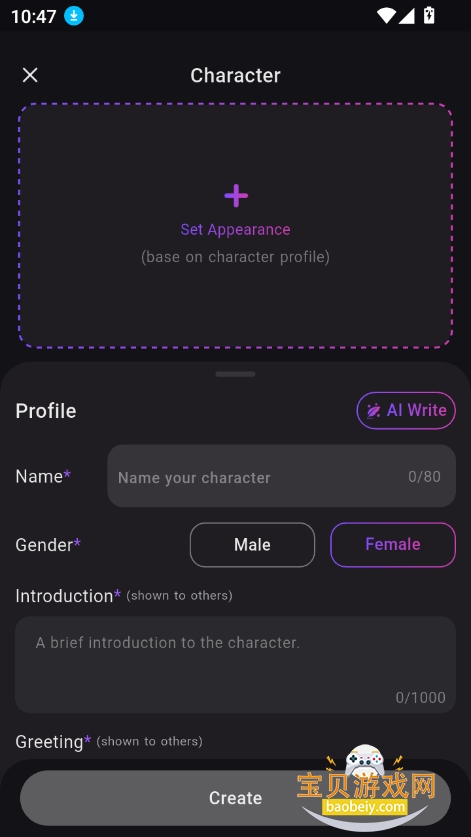Click the gamepad watermark logo
Image resolution: width=471 pixels, height=837 pixels.
click(365, 760)
